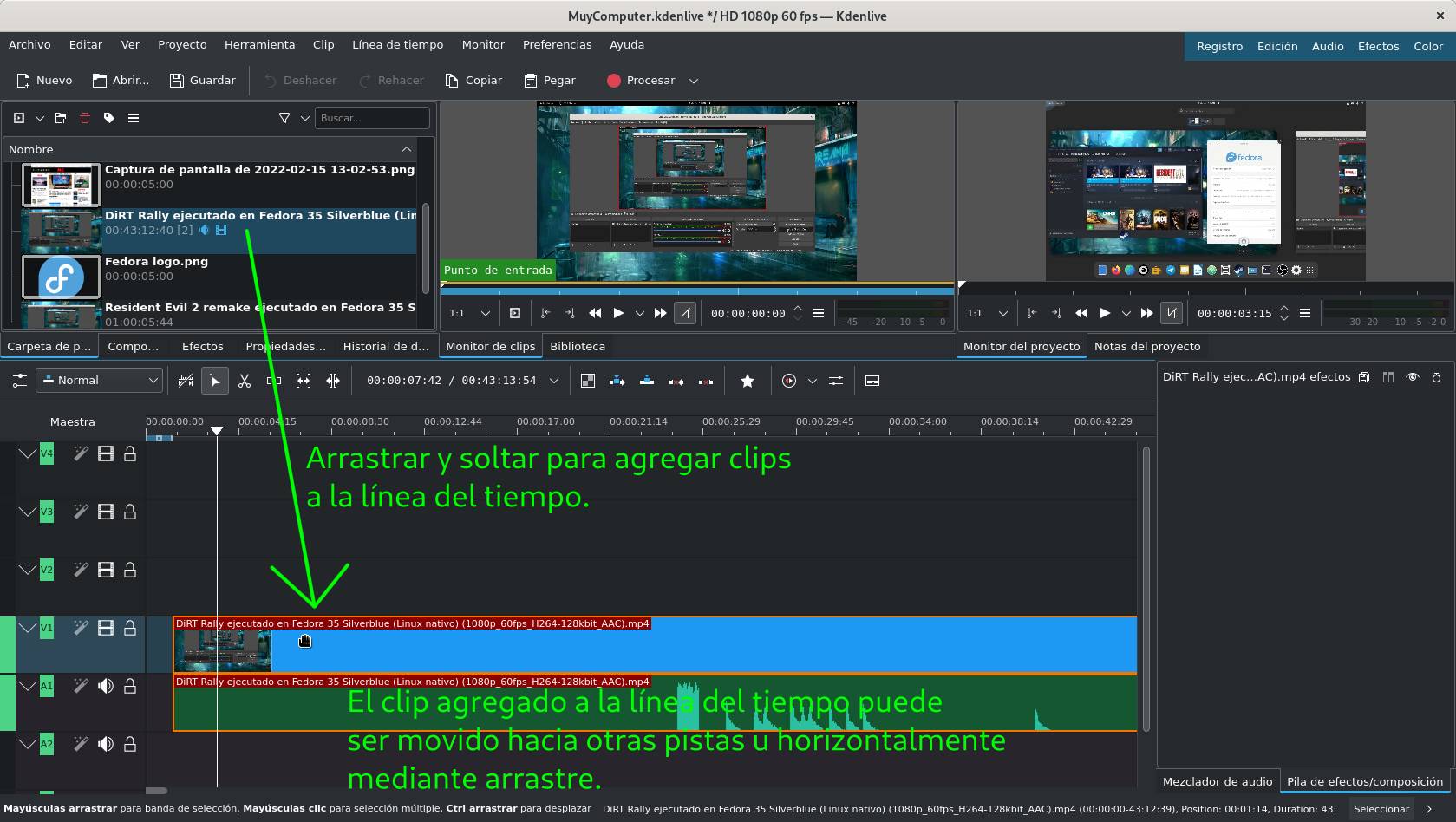Click the Abrir button
Image resolution: width=1456 pixels, height=822 pixels.
(x=121, y=81)
